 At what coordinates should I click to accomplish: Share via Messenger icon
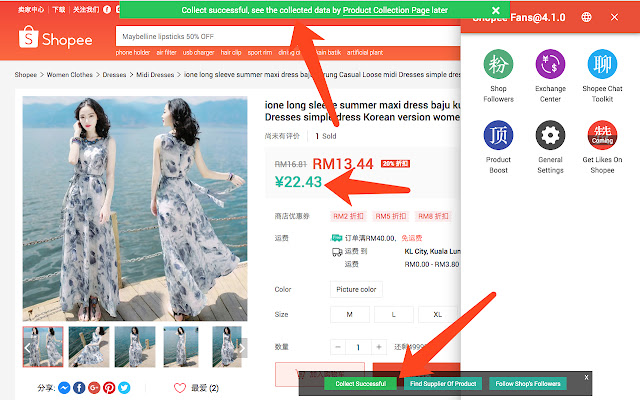(x=64, y=387)
